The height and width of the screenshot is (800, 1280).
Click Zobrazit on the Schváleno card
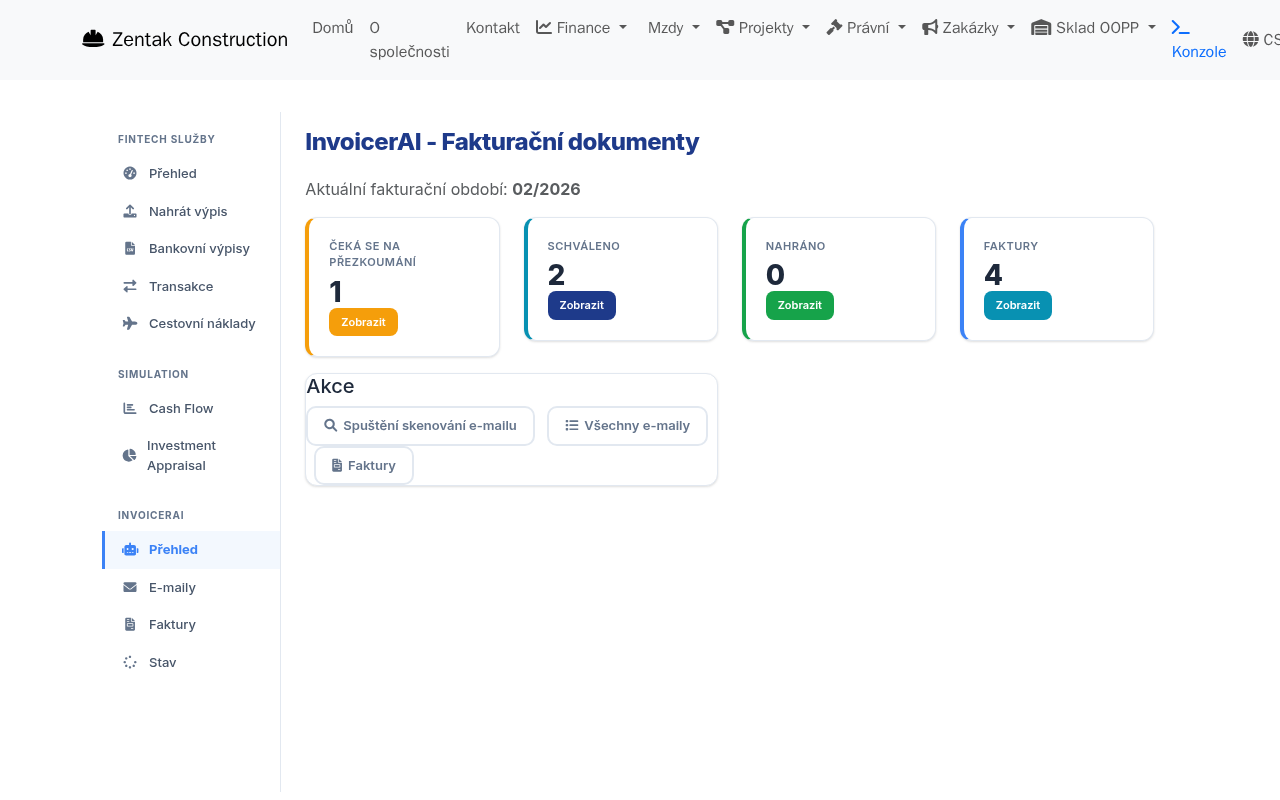click(581, 305)
